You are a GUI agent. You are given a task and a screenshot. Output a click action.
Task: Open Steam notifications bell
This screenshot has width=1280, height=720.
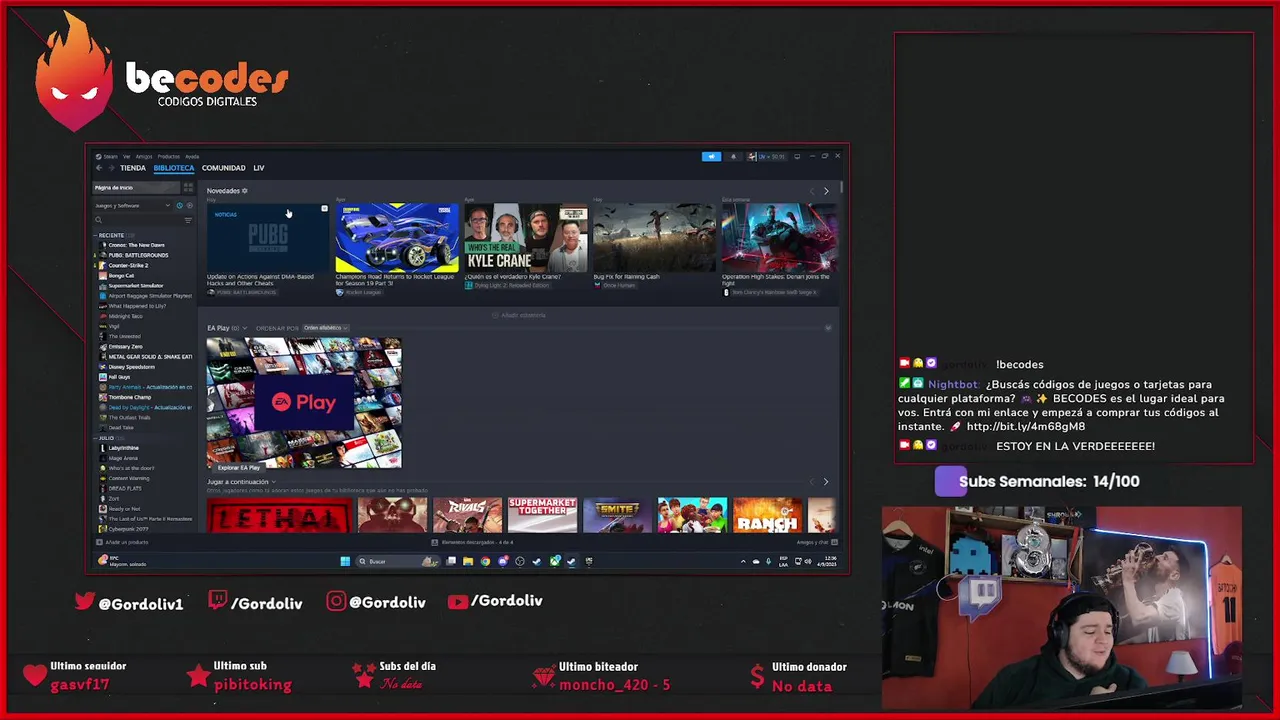pyautogui.click(x=733, y=157)
